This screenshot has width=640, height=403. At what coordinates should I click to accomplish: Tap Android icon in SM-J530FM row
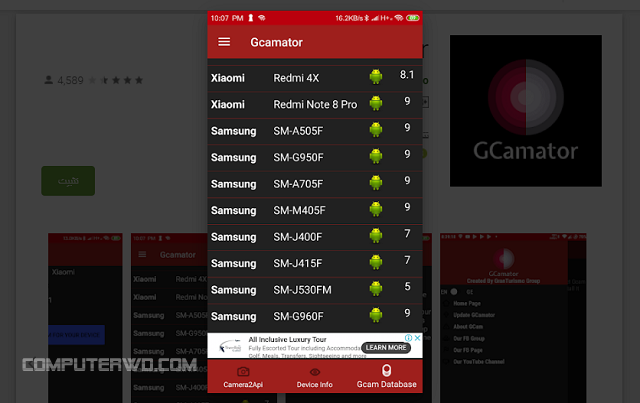point(376,289)
